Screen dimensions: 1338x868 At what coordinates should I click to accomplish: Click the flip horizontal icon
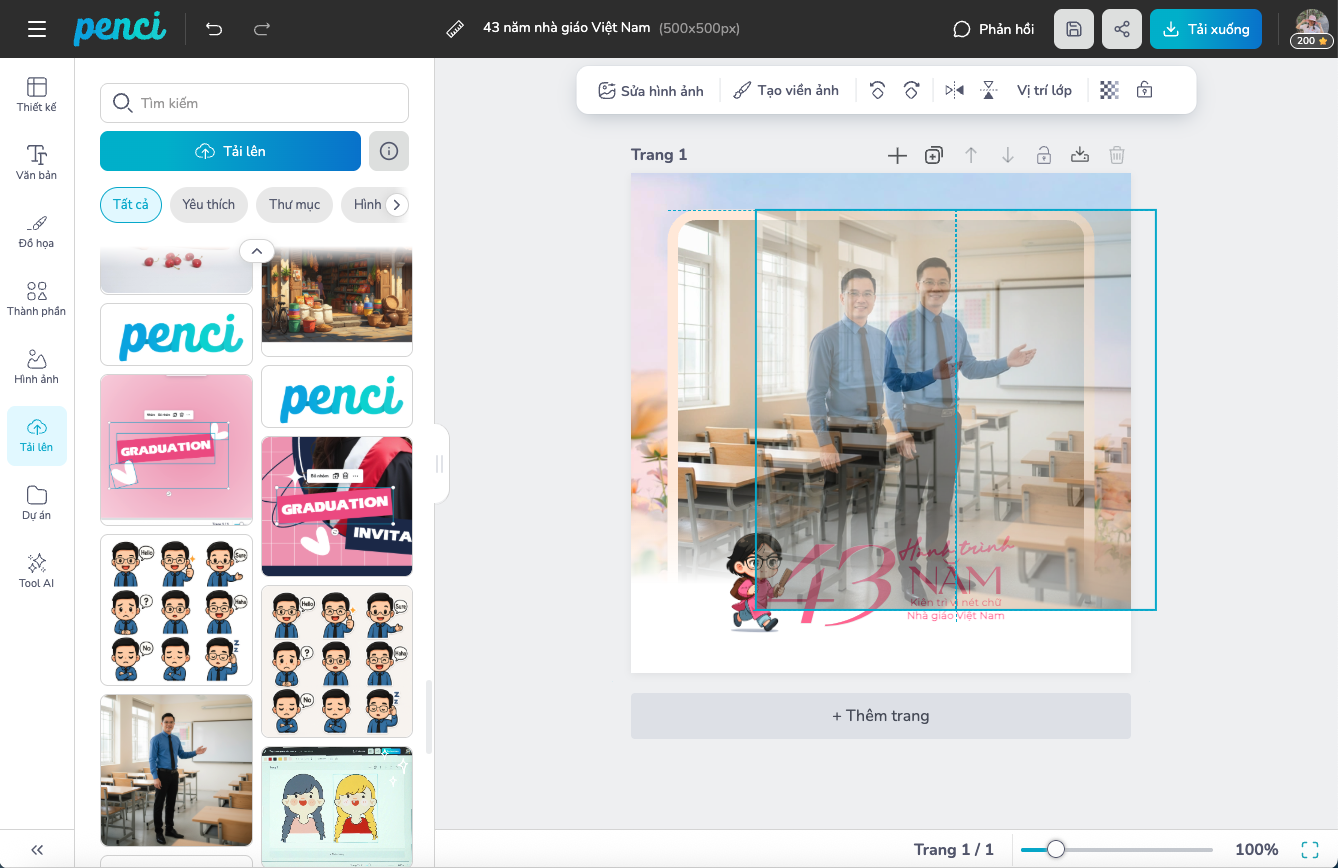point(954,91)
